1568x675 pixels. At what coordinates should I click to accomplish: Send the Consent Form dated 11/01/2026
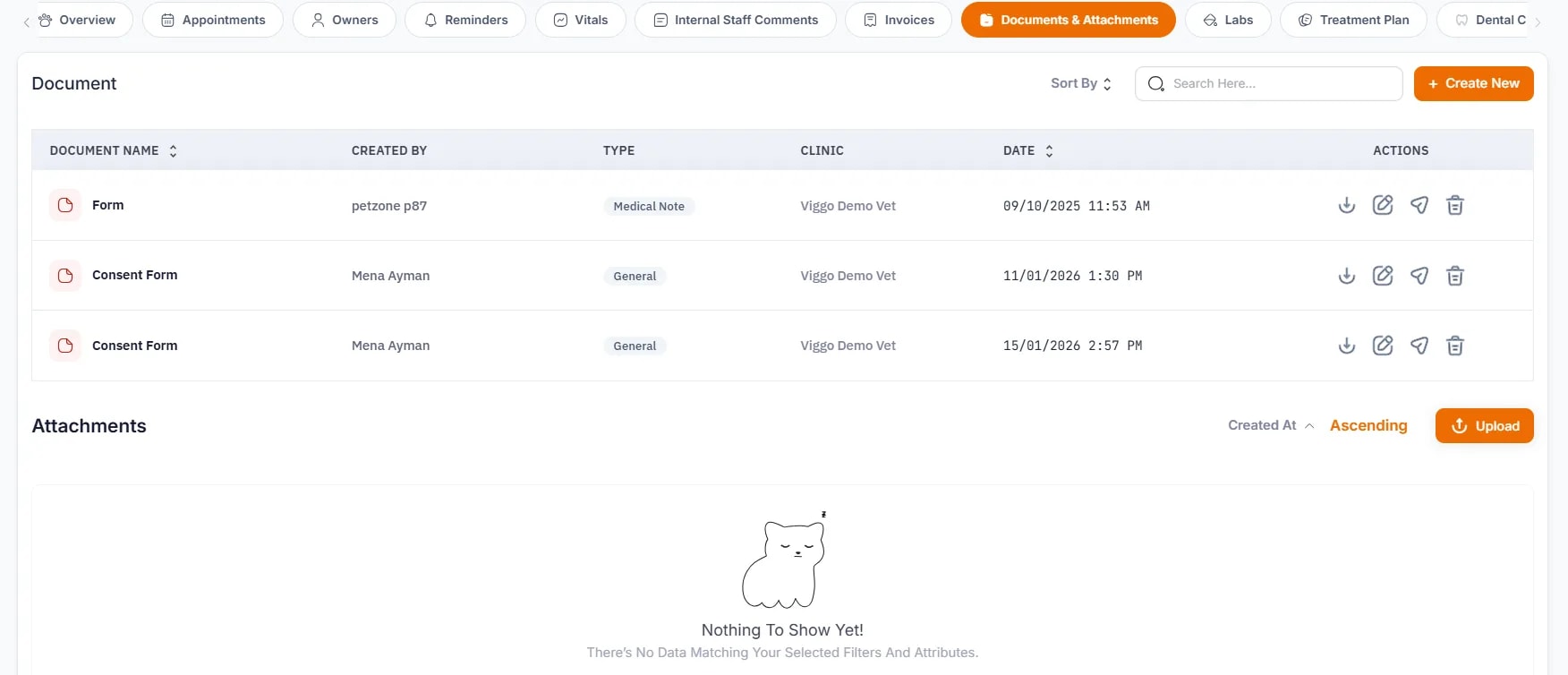(1419, 276)
